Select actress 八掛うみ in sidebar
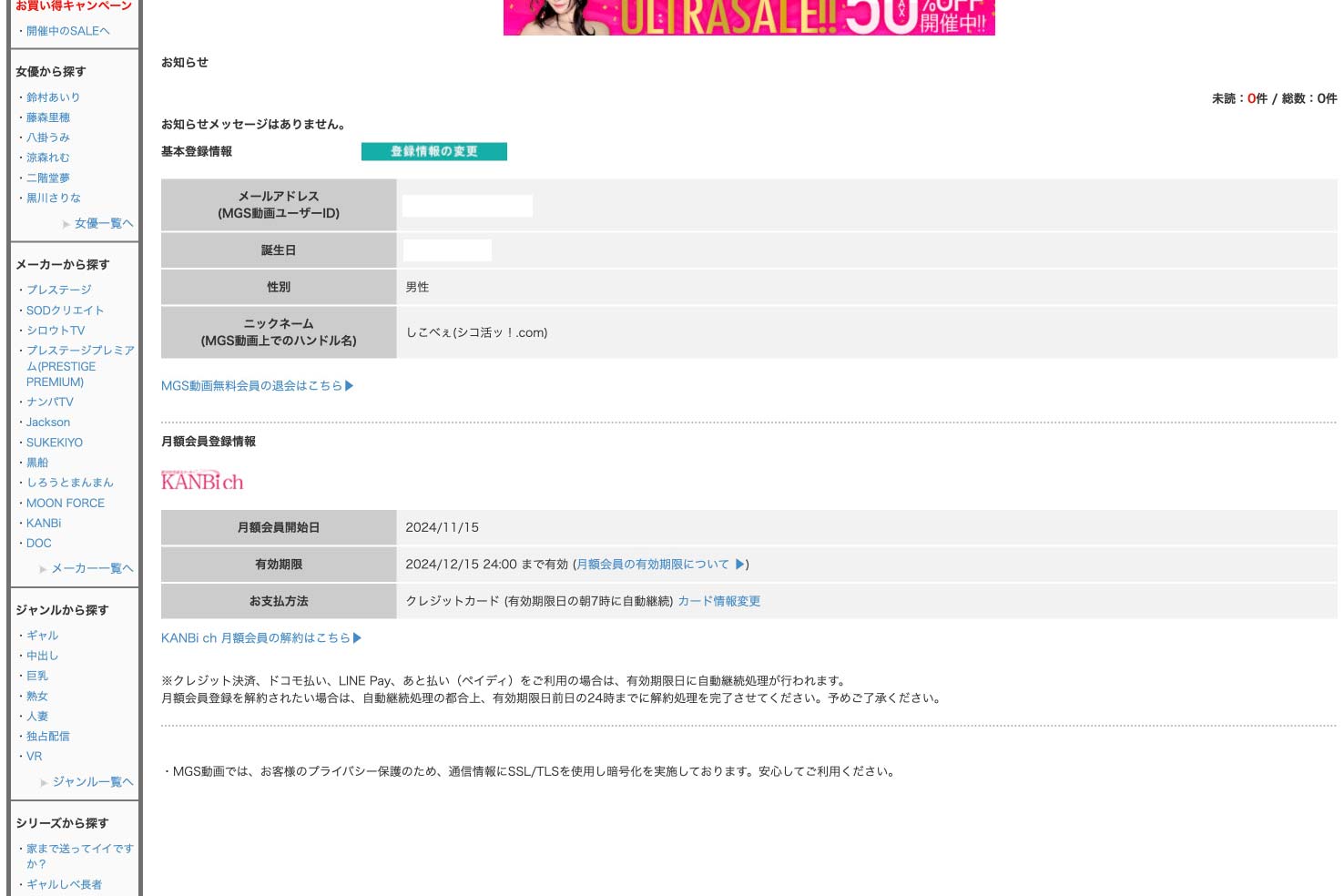The image size is (1344, 896). [48, 137]
